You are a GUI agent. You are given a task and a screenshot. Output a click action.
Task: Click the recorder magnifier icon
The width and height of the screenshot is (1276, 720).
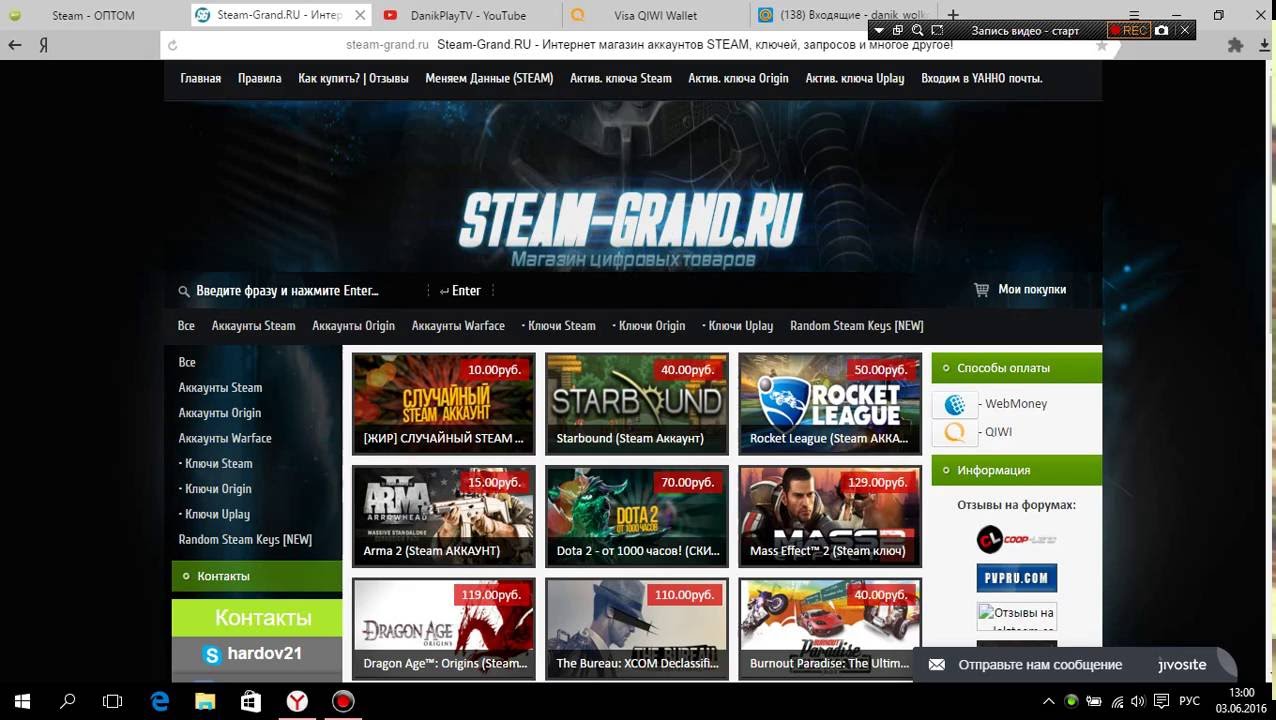coord(917,30)
